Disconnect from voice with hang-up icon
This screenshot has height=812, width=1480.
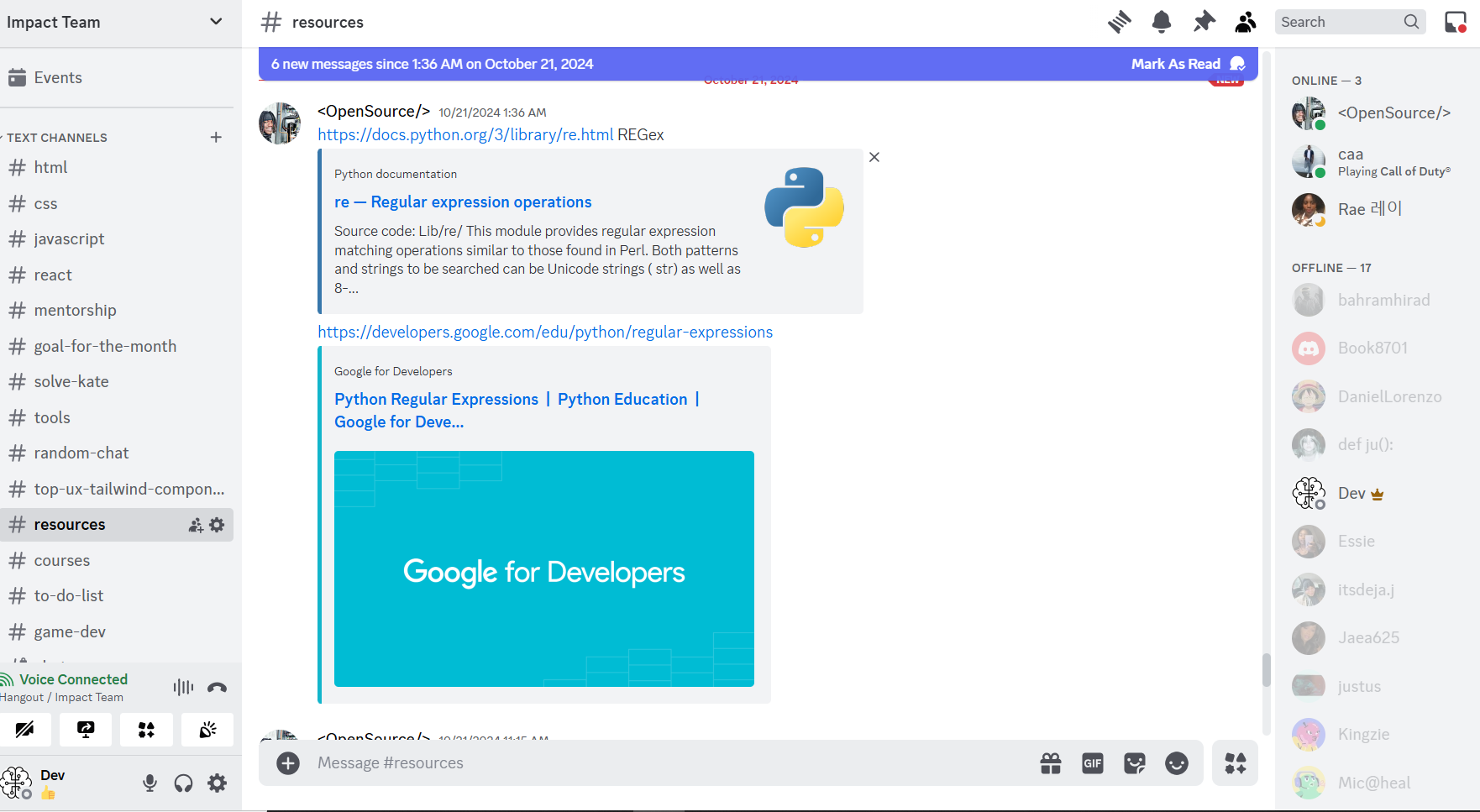pyautogui.click(x=217, y=688)
